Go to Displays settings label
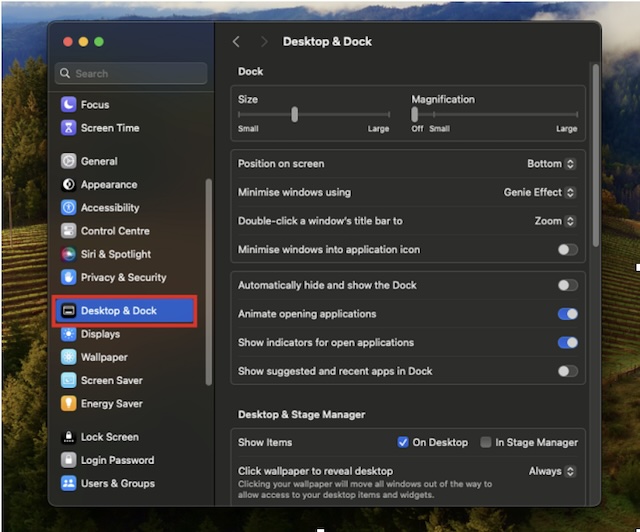Screen dimensions: 640x532 click(x=100, y=334)
